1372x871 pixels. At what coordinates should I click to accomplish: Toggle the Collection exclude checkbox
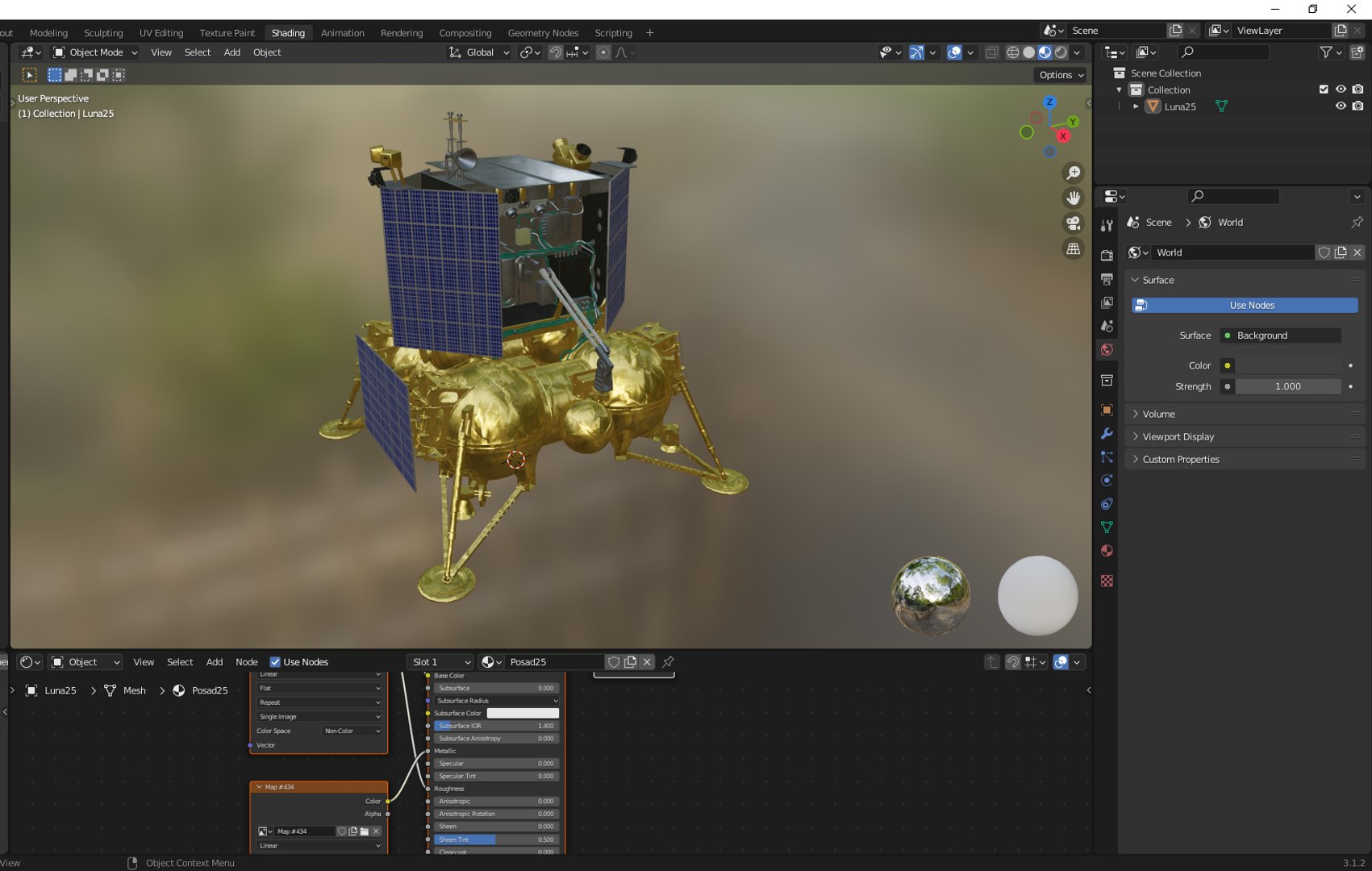click(x=1324, y=90)
